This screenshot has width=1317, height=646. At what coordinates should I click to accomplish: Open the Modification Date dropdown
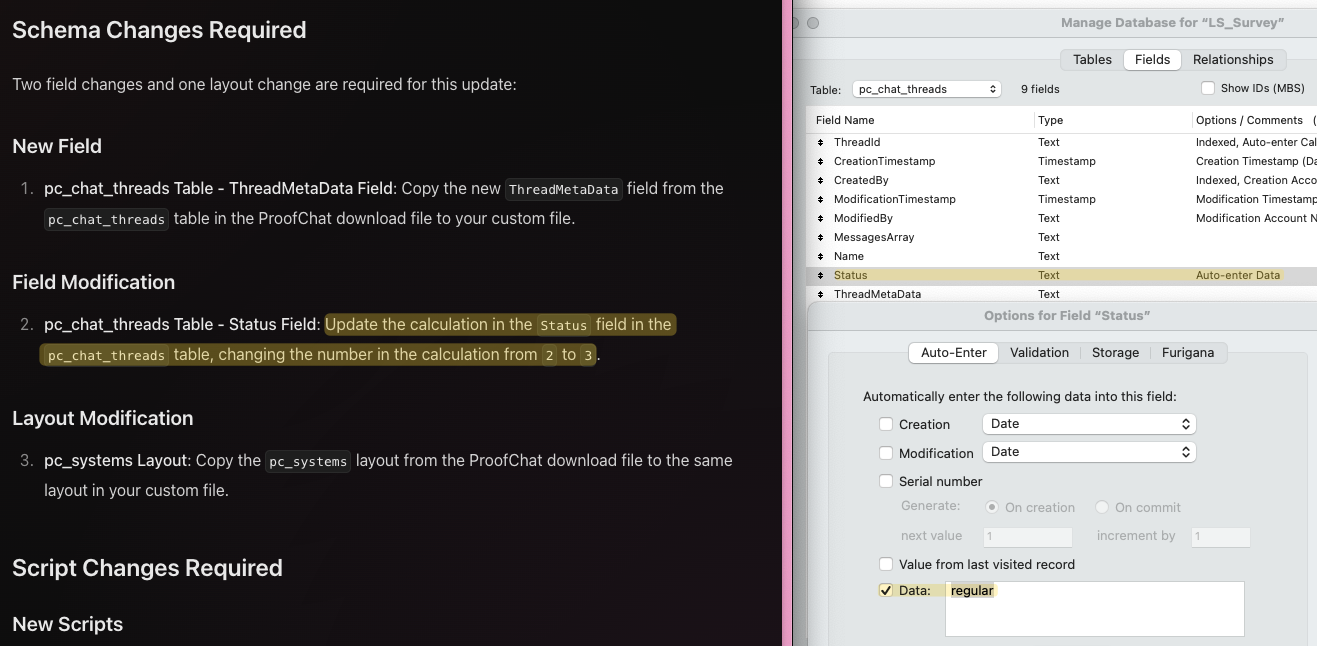coord(1089,452)
